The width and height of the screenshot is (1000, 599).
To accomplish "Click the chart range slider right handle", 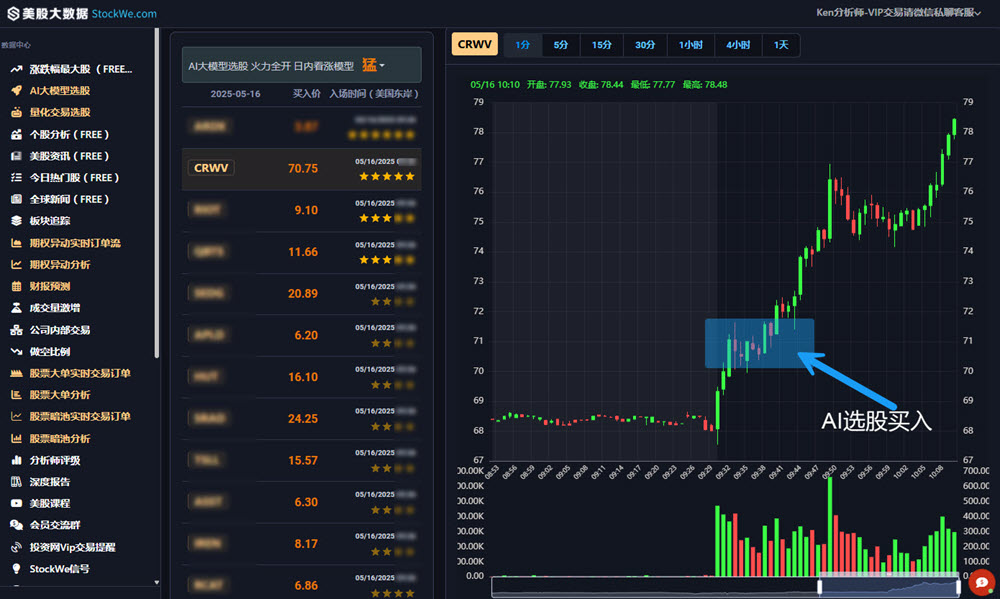I will tap(958, 586).
